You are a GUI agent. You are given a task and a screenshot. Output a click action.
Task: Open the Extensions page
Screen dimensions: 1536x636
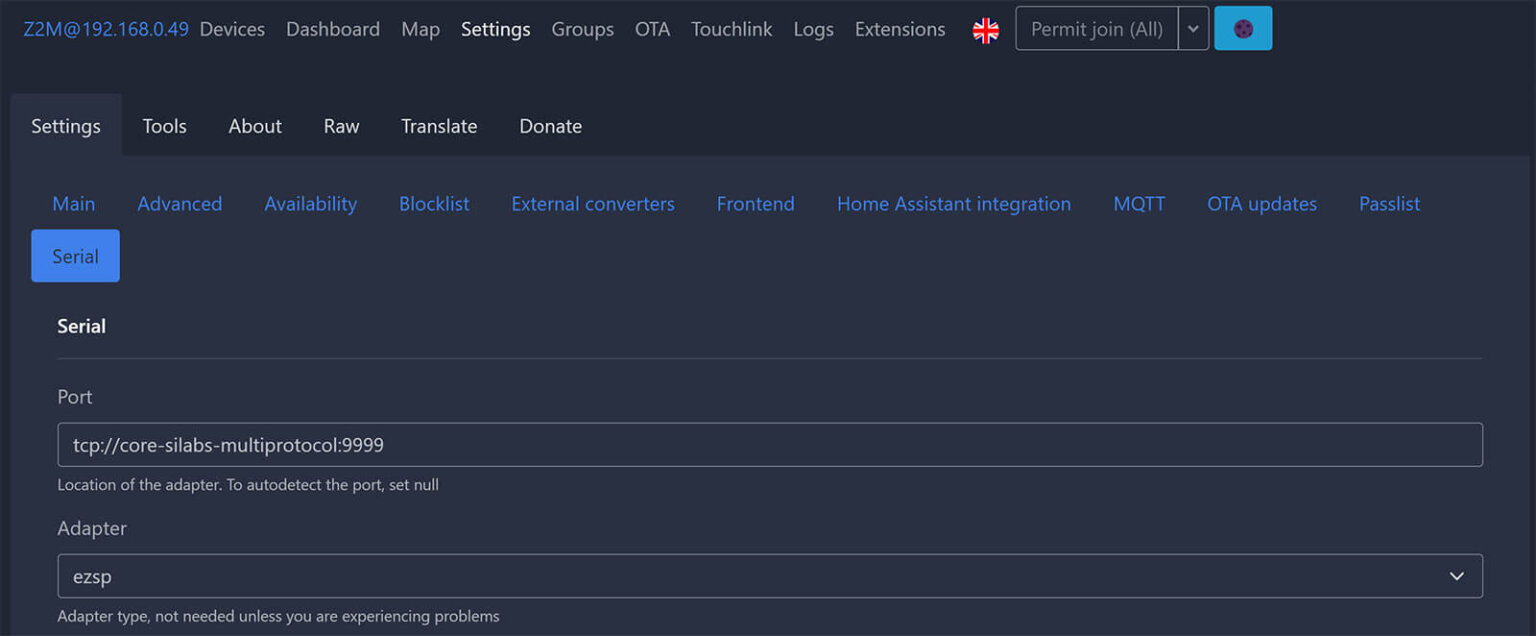pyautogui.click(x=898, y=29)
